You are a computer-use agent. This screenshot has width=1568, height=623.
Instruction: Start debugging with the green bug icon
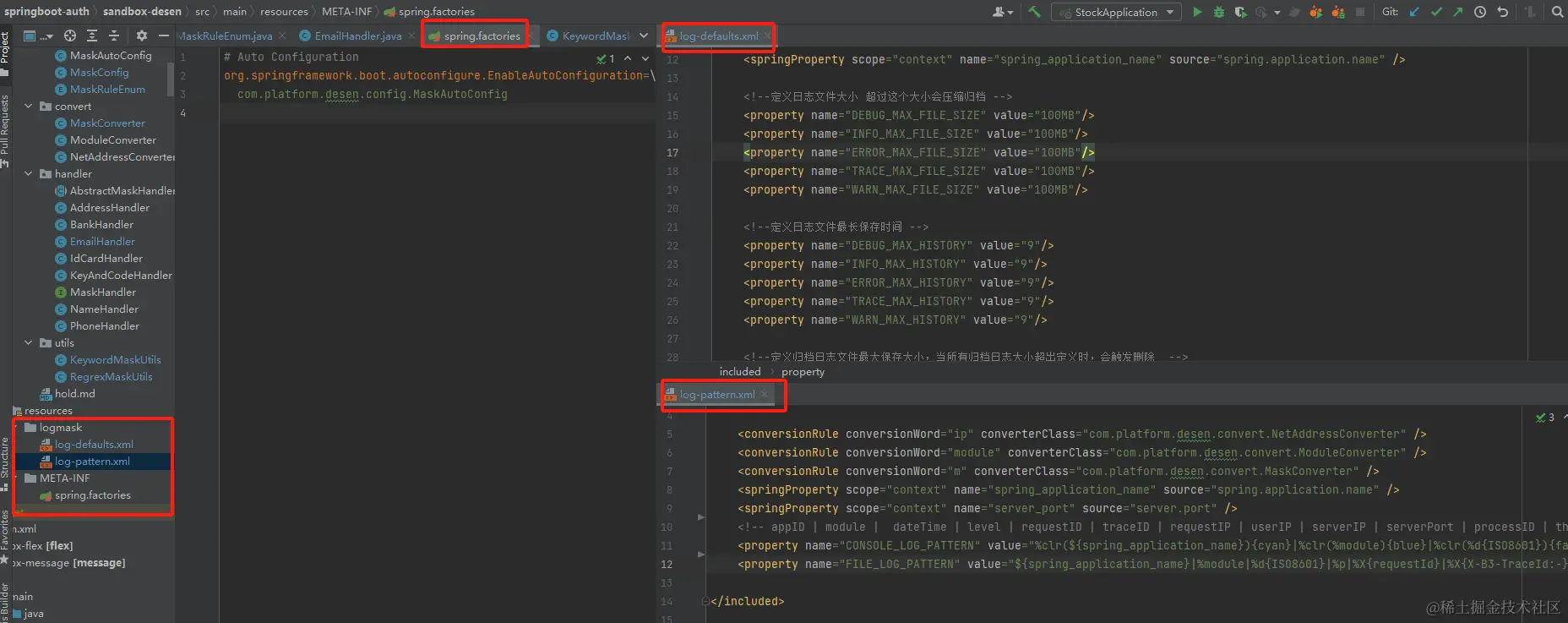(x=1218, y=12)
